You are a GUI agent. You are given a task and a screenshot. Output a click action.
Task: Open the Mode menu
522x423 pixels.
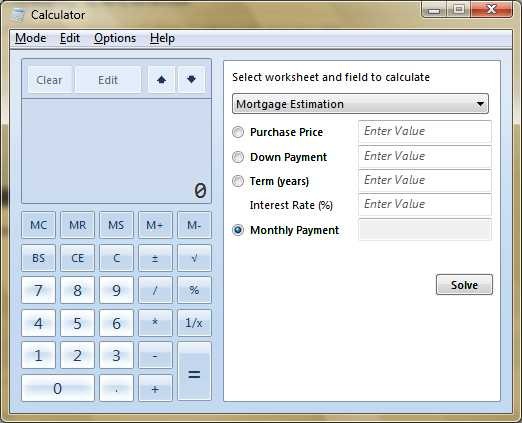tap(31, 38)
